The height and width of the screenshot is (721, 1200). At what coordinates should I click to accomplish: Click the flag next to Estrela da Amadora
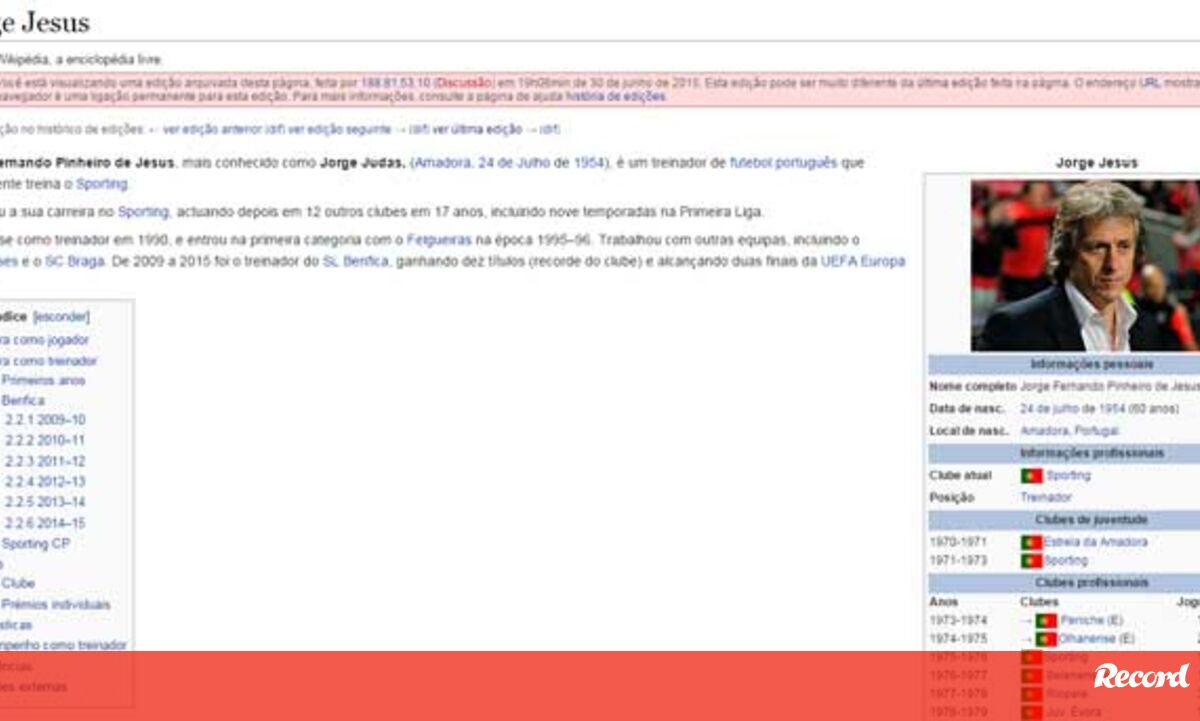(1031, 542)
